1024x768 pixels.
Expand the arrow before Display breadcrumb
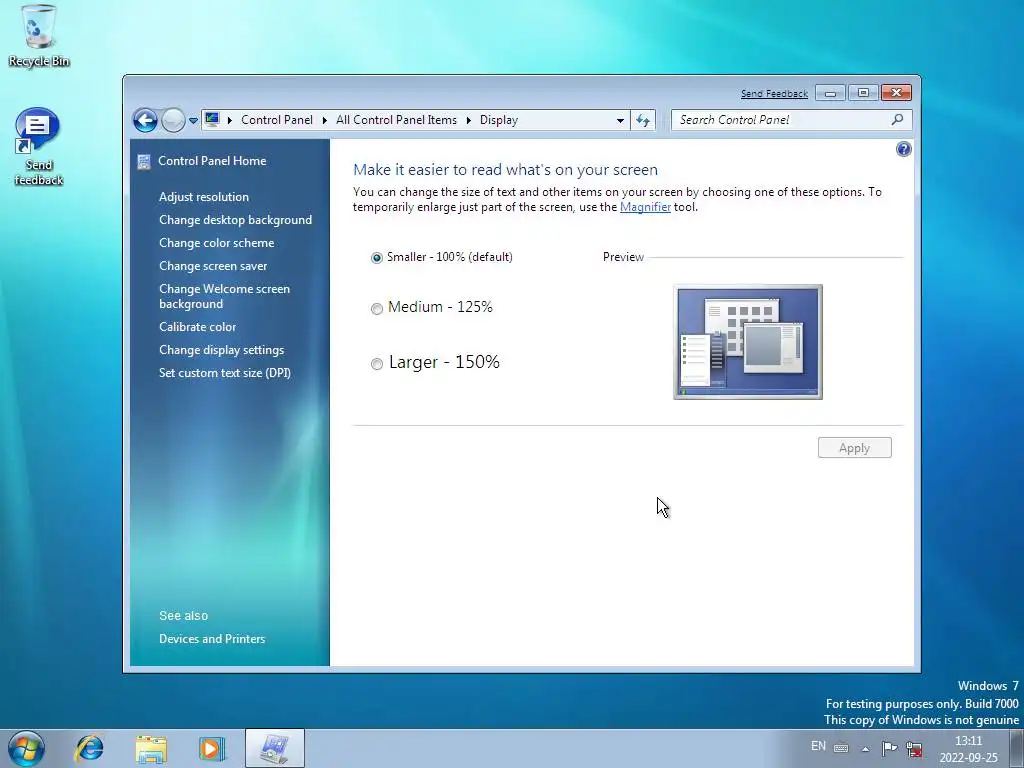(x=469, y=120)
